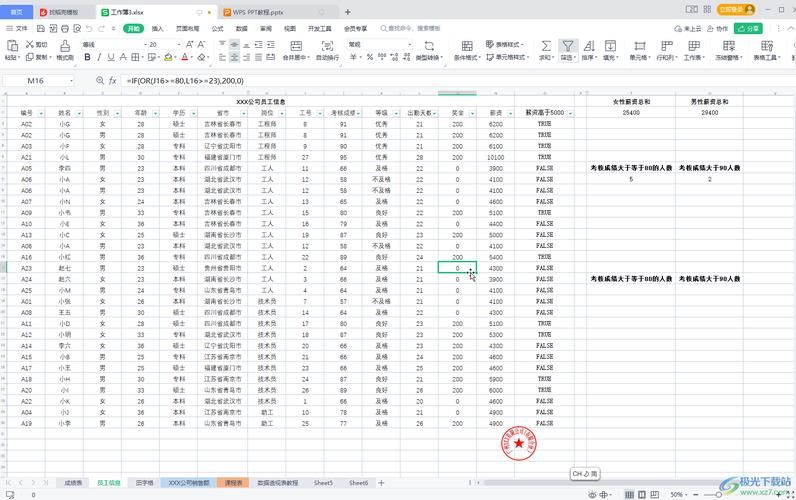Open filter dropdown of 年龄 column
The image size is (796, 500).
pyautogui.click(x=155, y=113)
